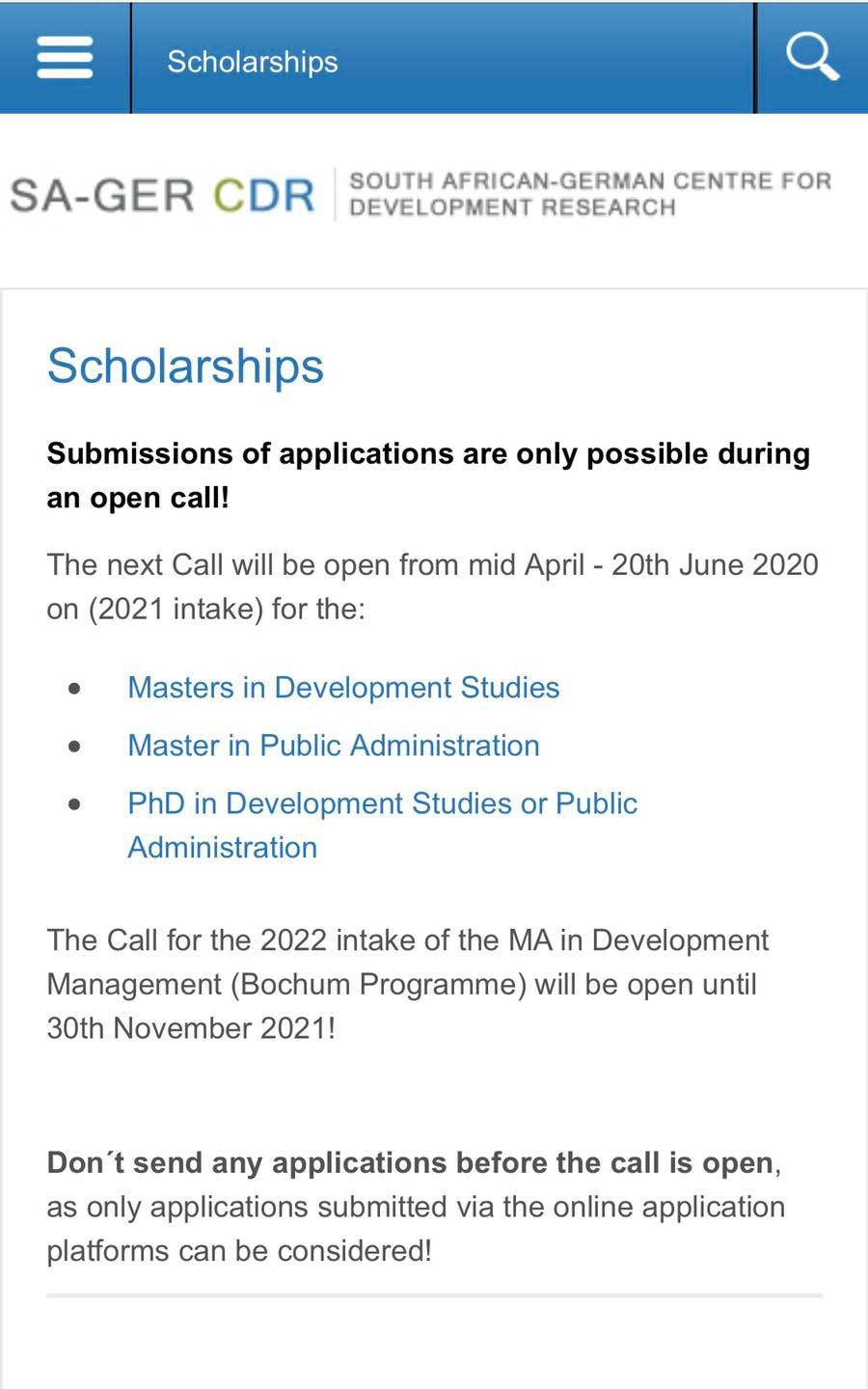Tap the magnifying glass search icon
The height and width of the screenshot is (1389, 868).
coord(812,56)
